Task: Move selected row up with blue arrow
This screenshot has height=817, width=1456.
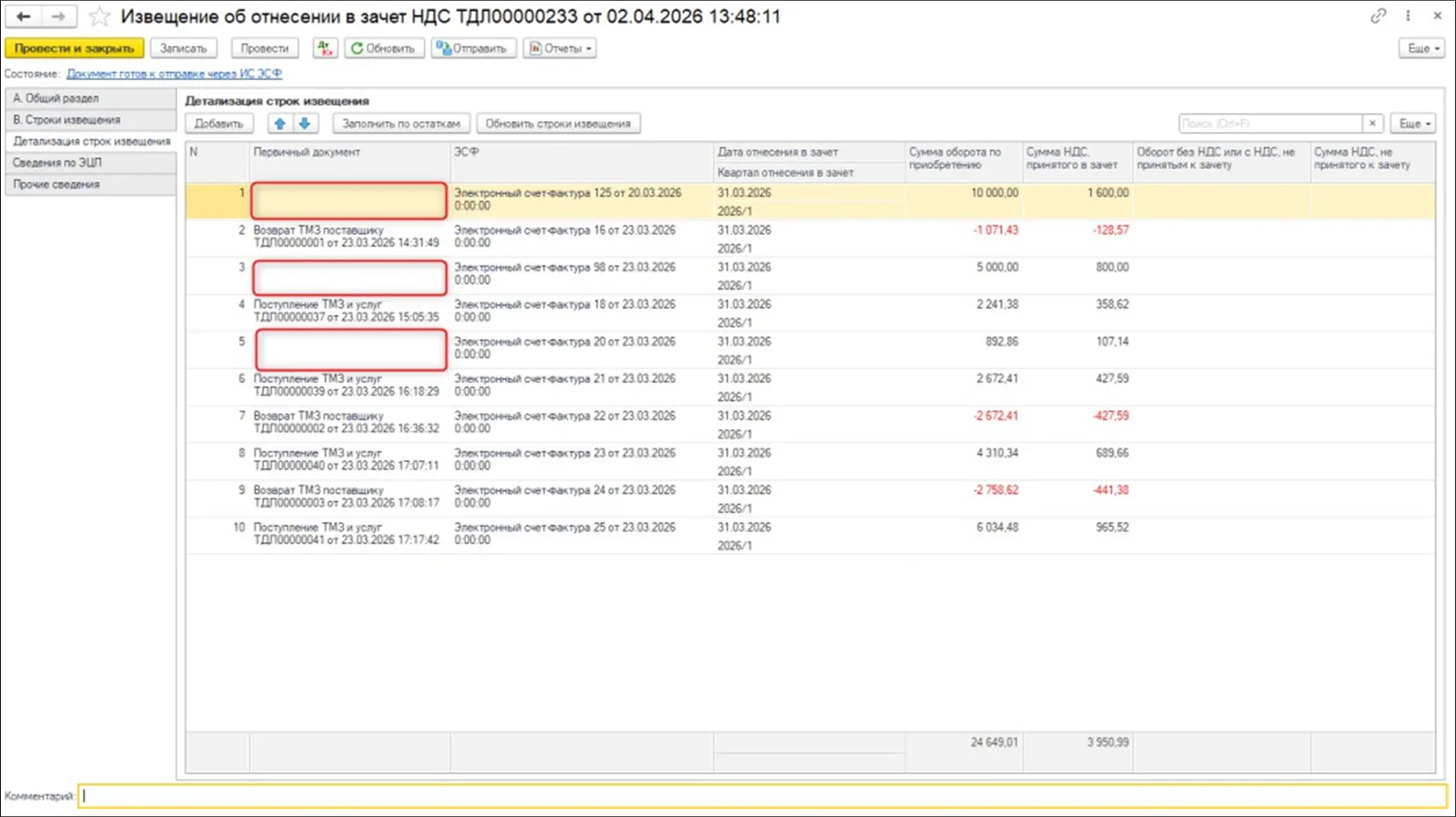Action: [280, 124]
